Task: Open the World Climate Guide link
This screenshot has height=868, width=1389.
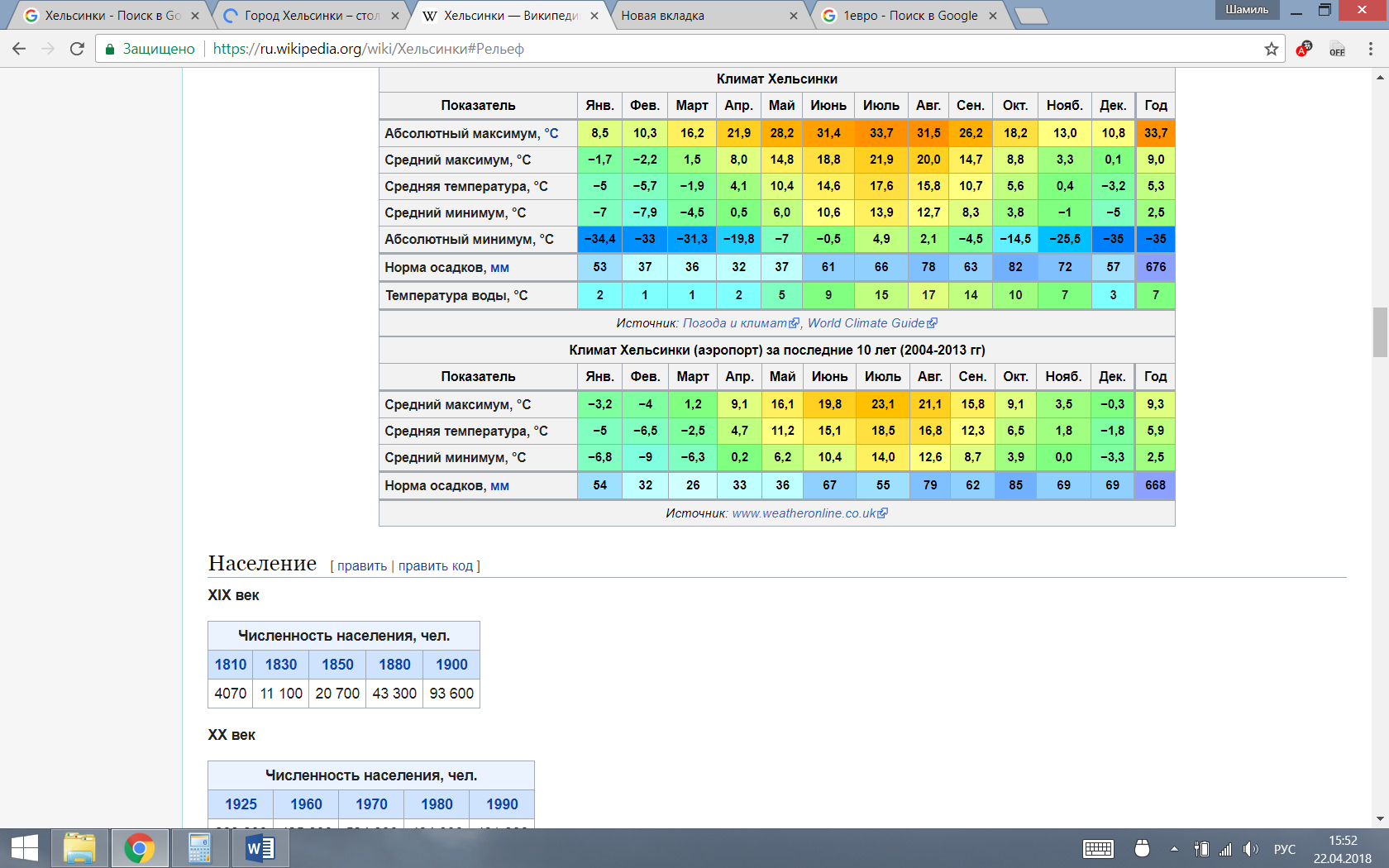Action: 866,323
